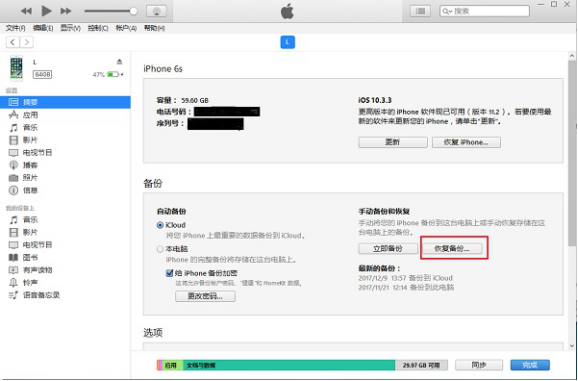Open the AirPlay output button
This screenshot has height=381, width=578.
pos(156,11)
